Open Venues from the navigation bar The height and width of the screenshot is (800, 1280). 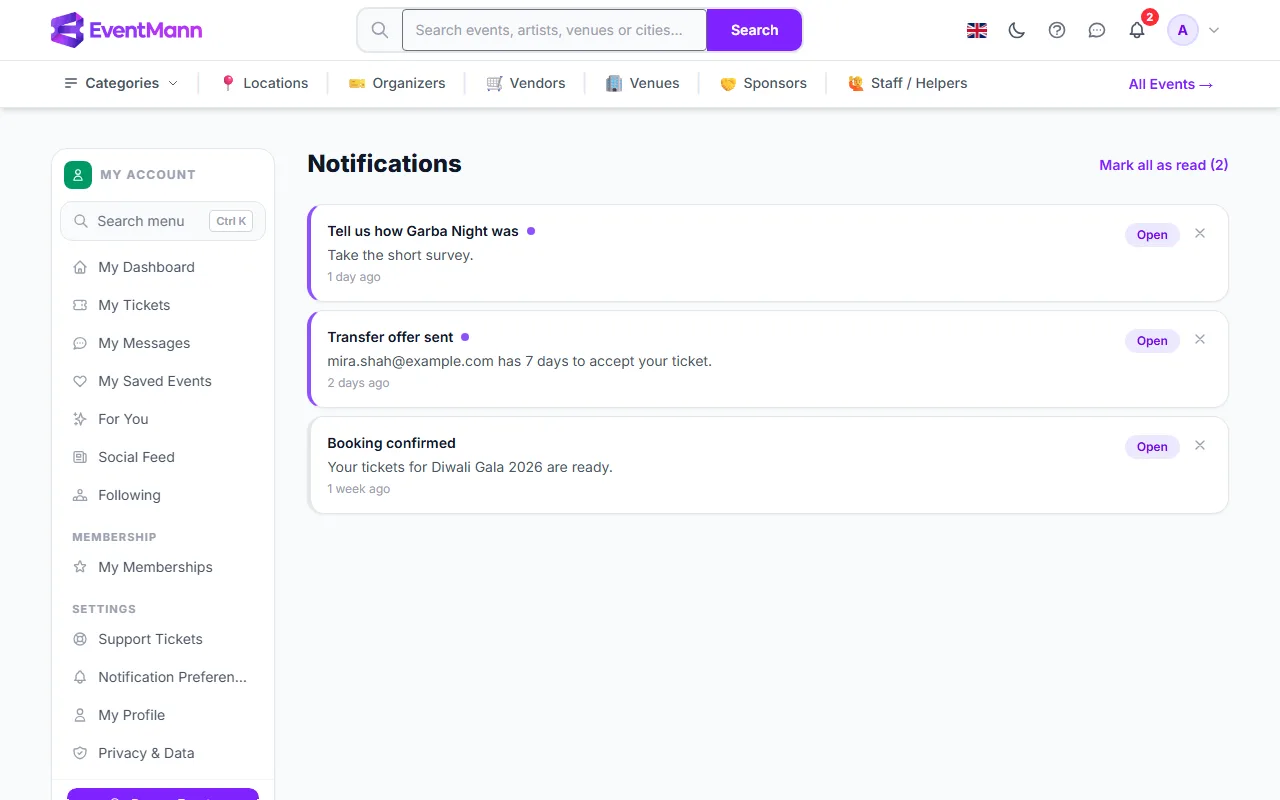643,83
